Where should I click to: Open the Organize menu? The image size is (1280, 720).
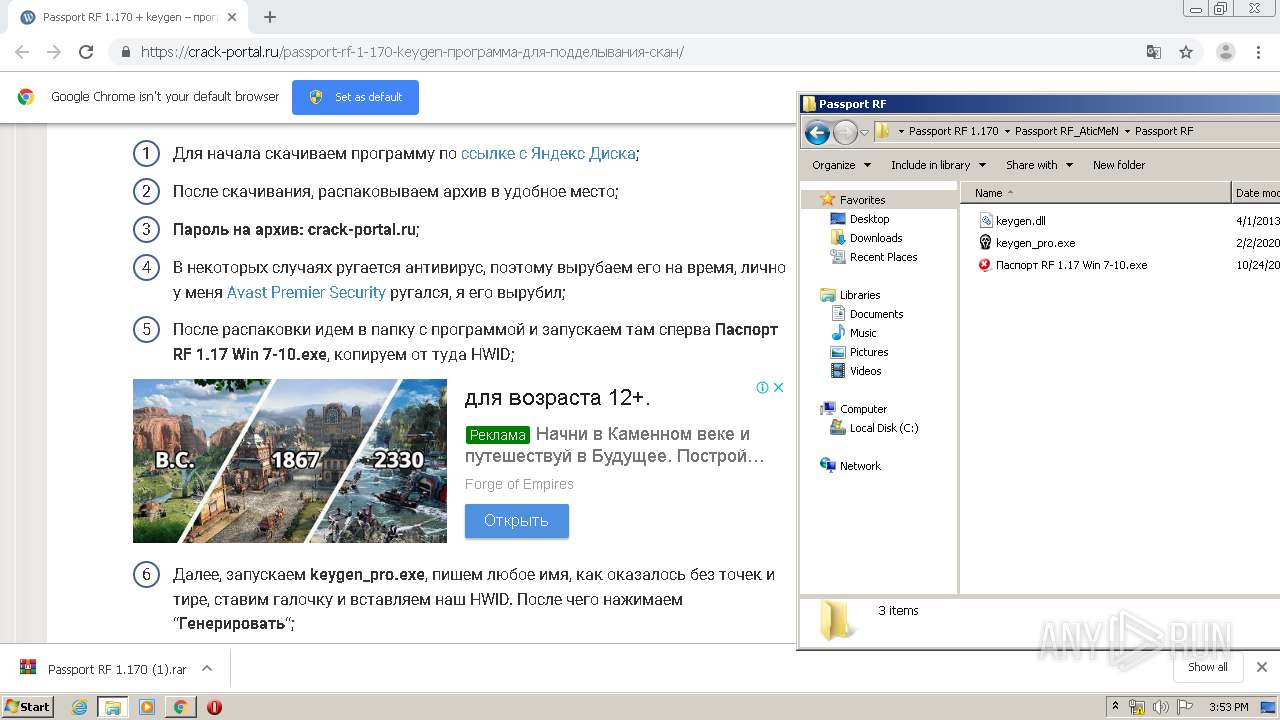pyautogui.click(x=841, y=165)
